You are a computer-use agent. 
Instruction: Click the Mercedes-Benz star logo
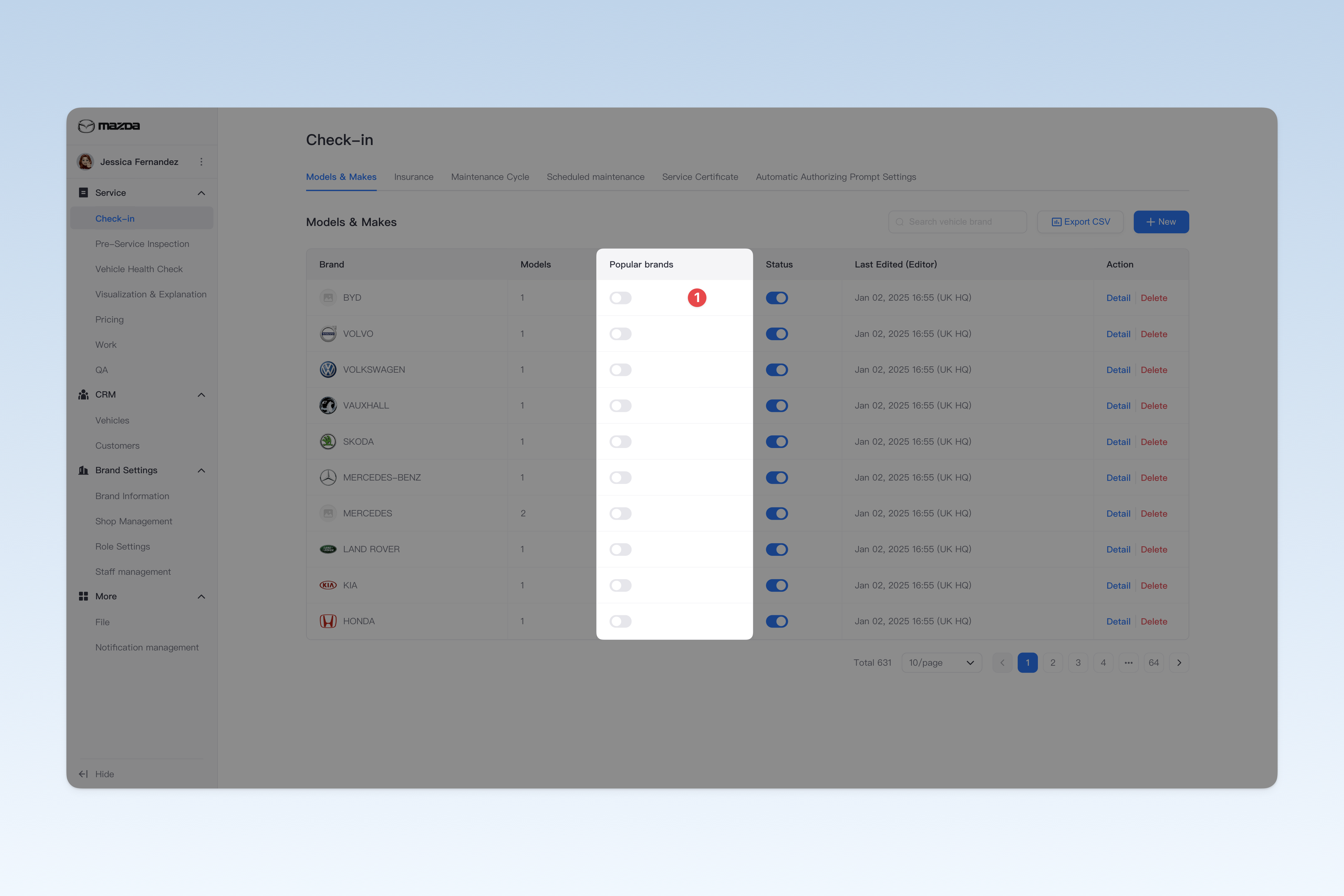point(328,477)
